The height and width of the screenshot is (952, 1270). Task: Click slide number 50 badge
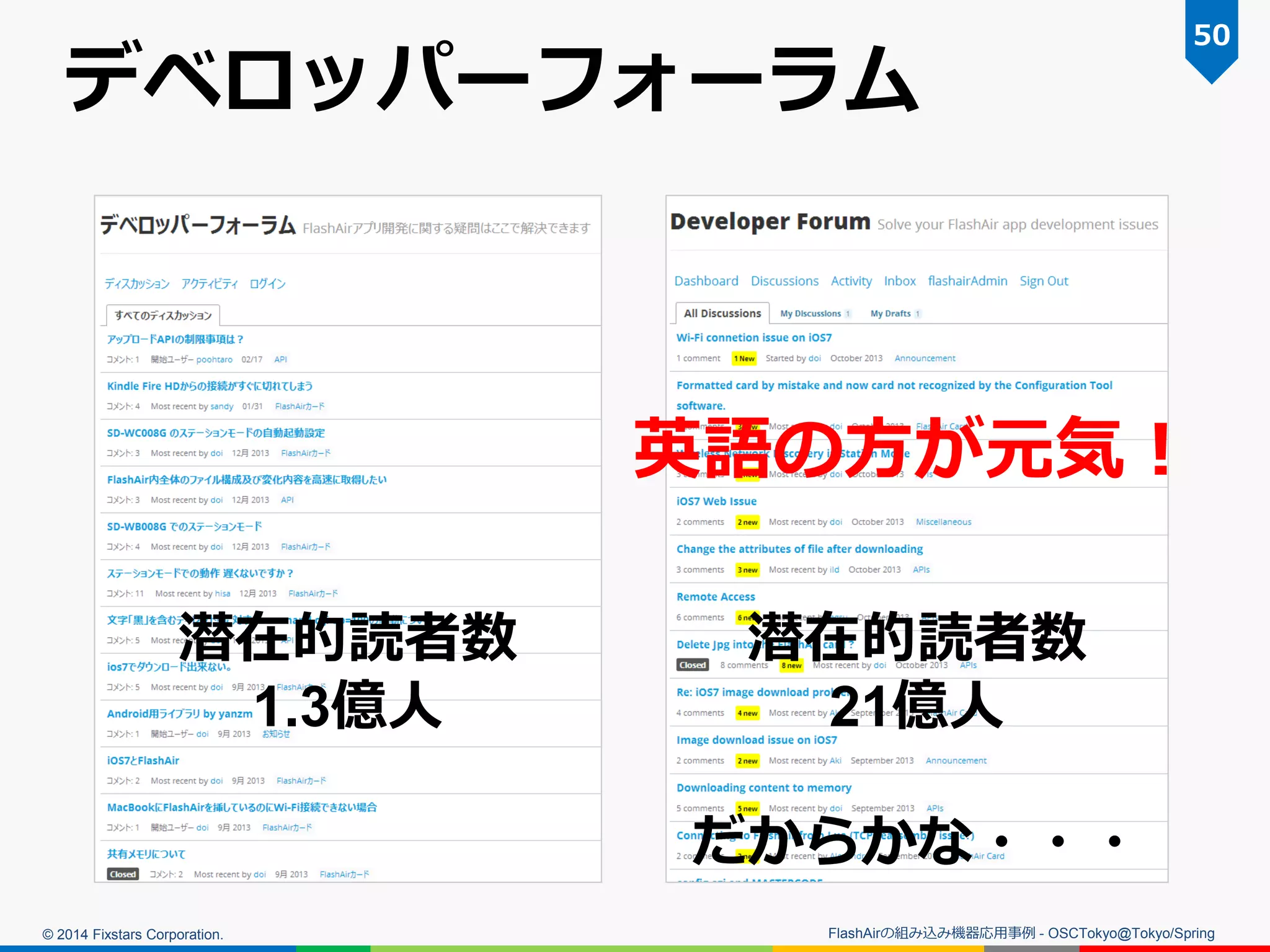[x=1212, y=37]
